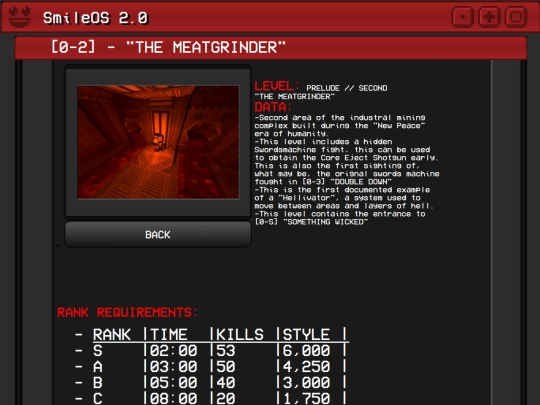Screen dimensions: 540x405
Task: Click the "Hellivator" description line
Action: [x=338, y=198]
